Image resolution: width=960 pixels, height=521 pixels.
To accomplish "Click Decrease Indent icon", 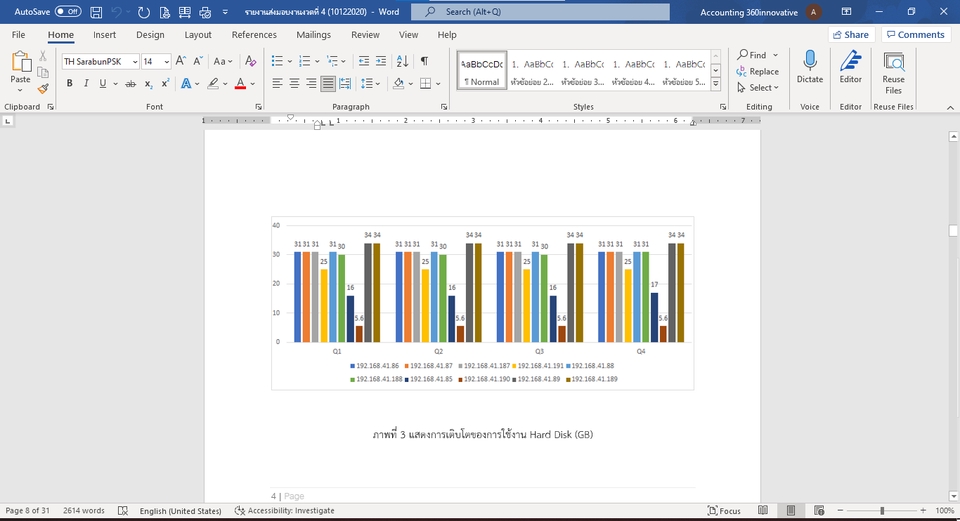I will (x=364, y=61).
